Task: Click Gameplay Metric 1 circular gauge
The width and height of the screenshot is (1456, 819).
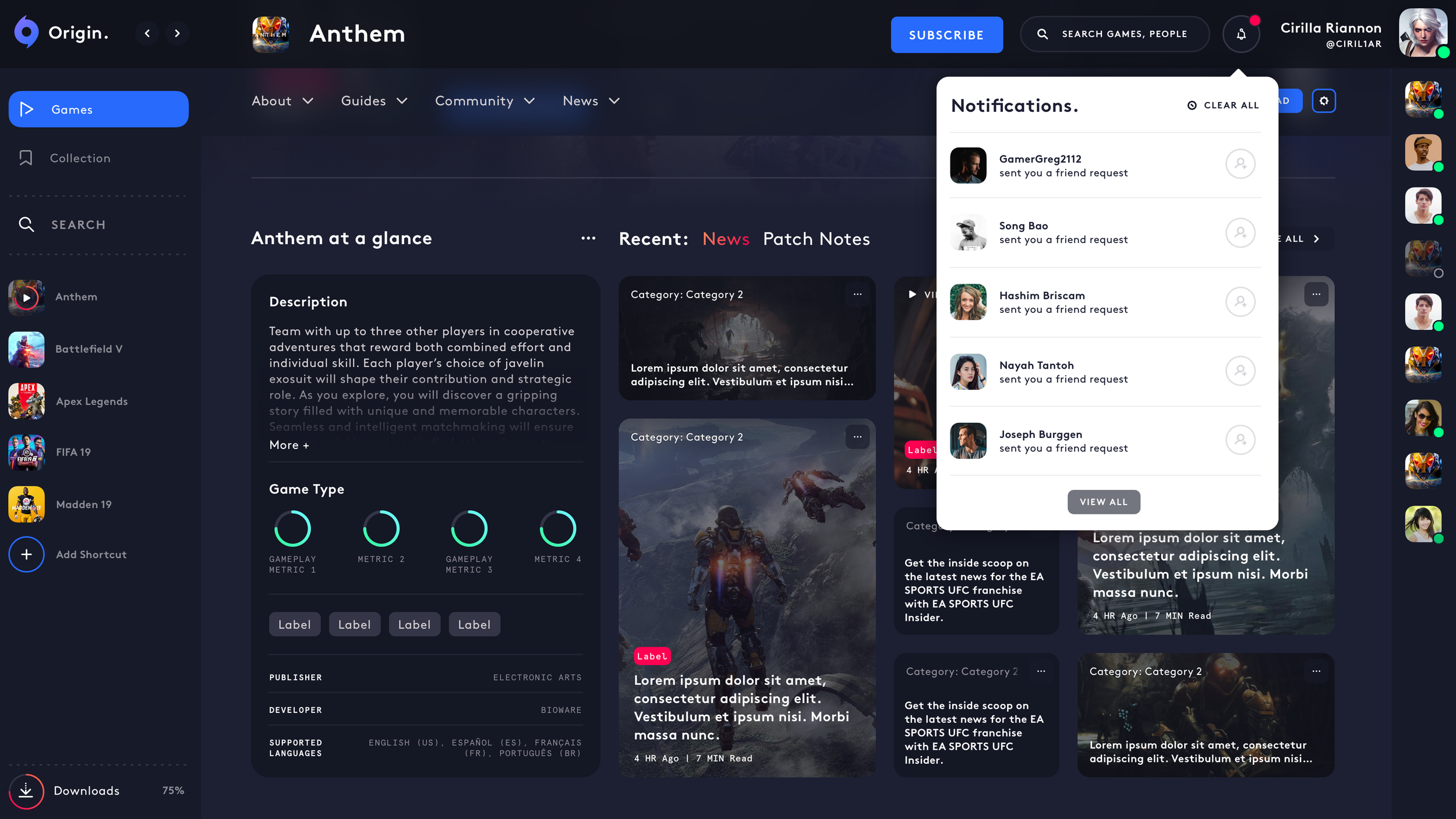Action: tap(292, 528)
